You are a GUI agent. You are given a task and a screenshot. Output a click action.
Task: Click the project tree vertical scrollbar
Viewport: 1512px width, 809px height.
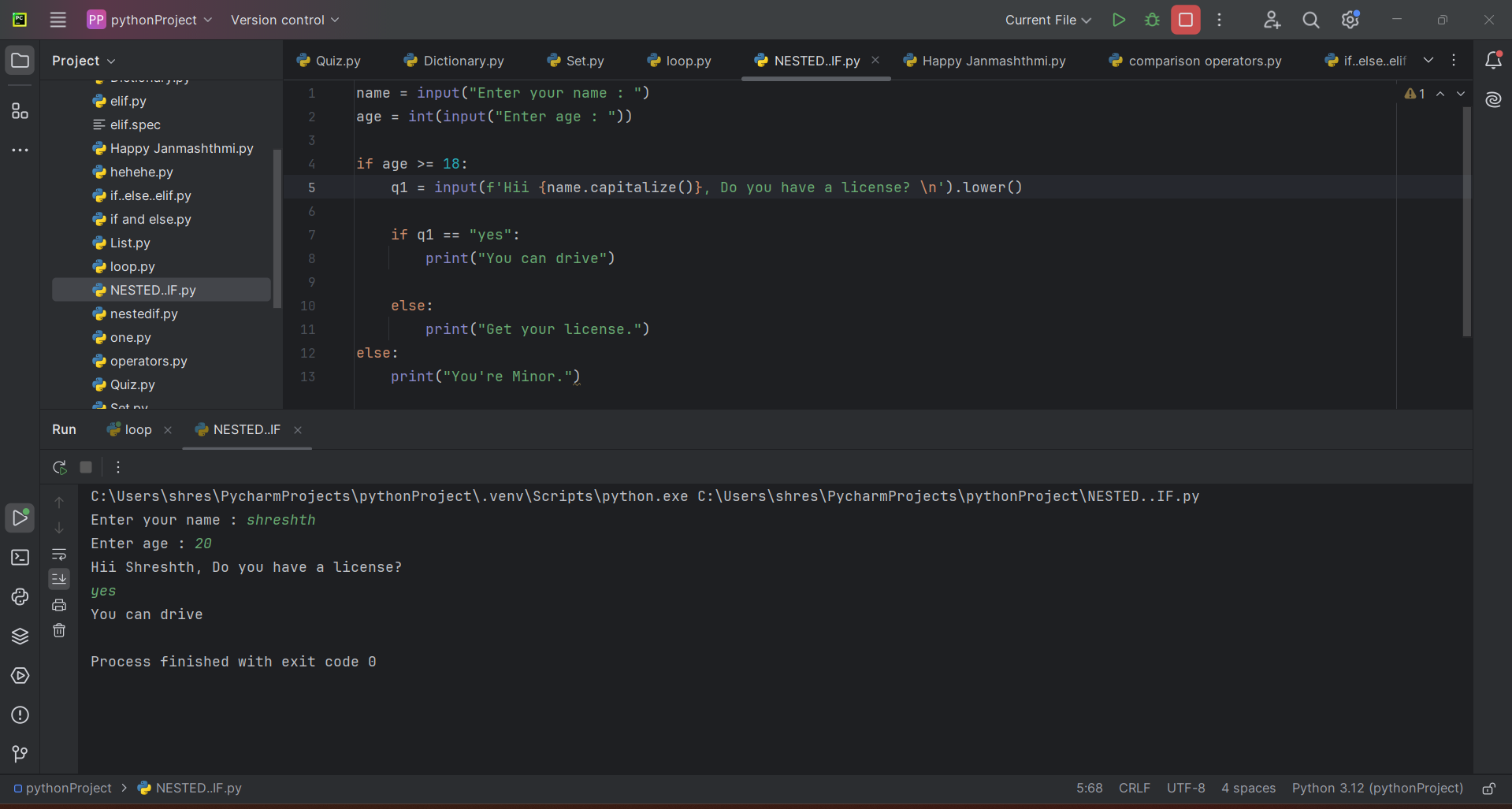pos(277,228)
